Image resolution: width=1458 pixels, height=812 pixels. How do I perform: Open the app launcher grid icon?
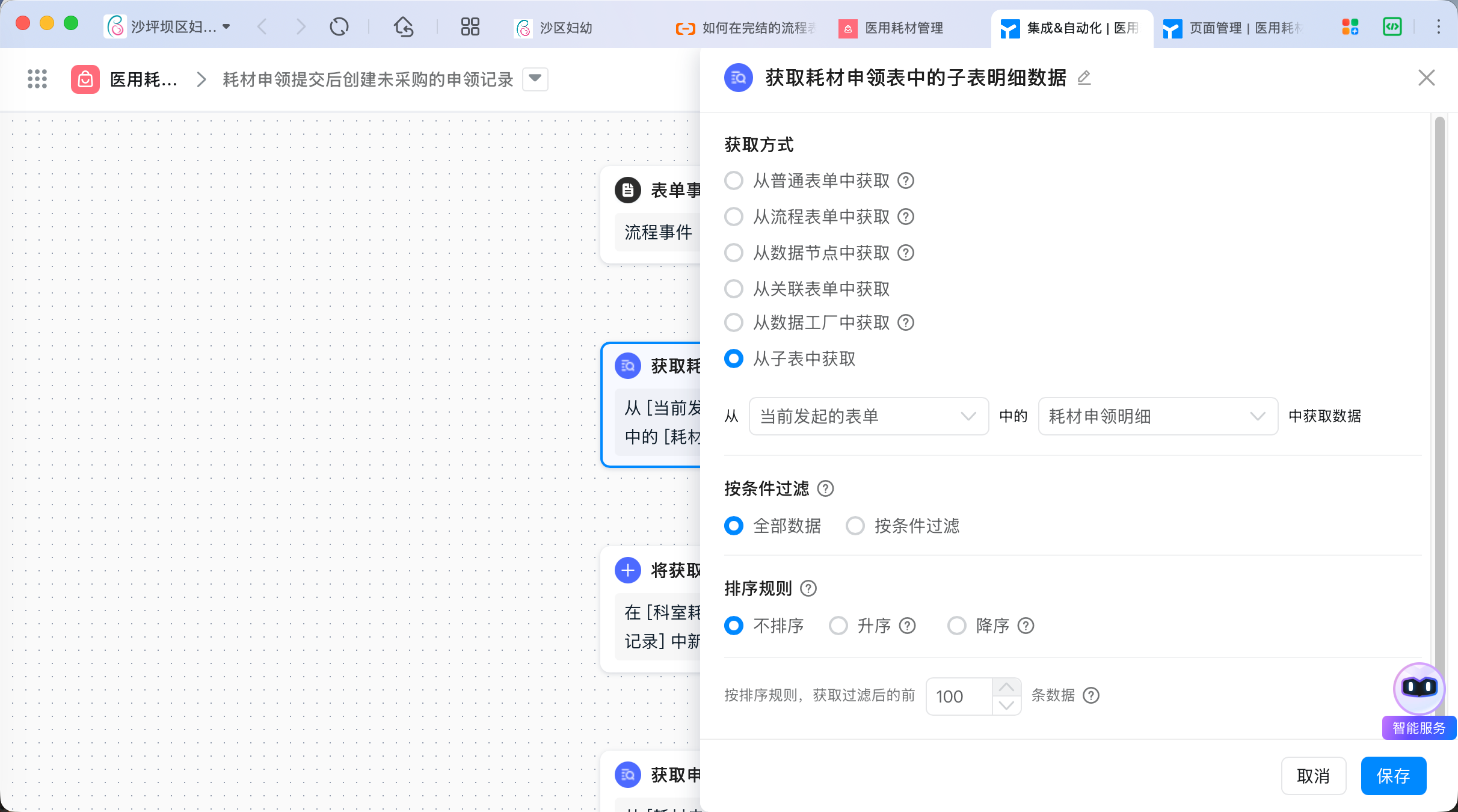[37, 79]
